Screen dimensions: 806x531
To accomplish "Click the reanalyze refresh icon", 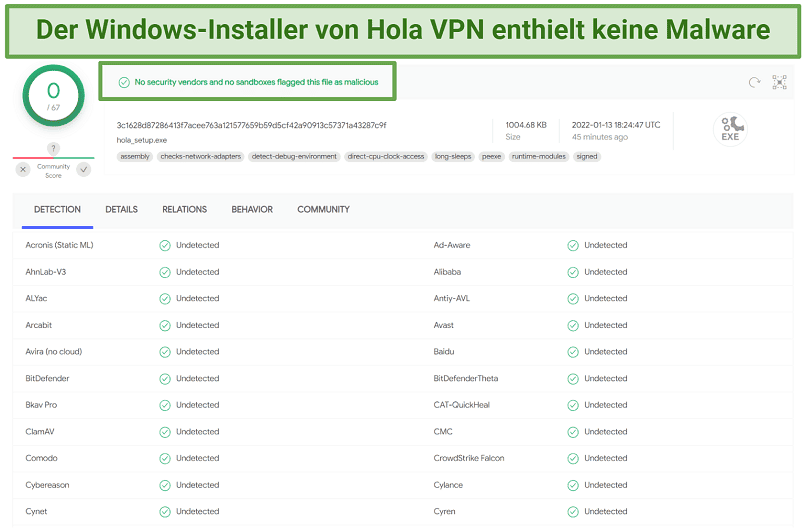I will 754,82.
